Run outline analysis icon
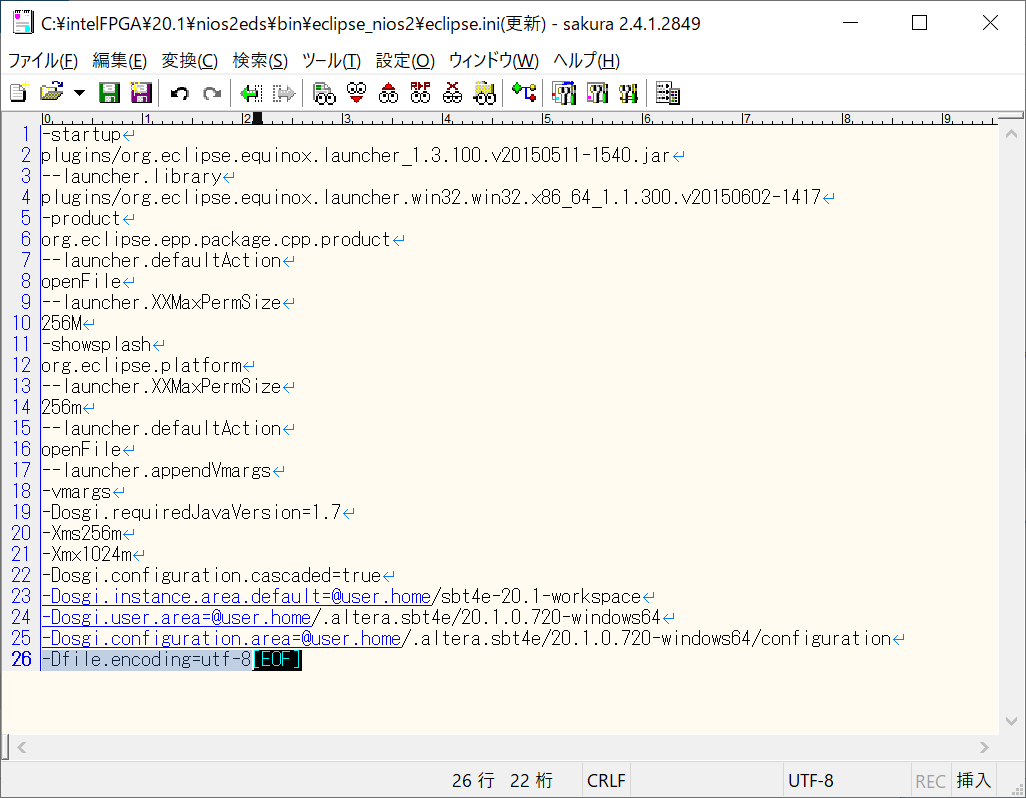 click(524, 93)
